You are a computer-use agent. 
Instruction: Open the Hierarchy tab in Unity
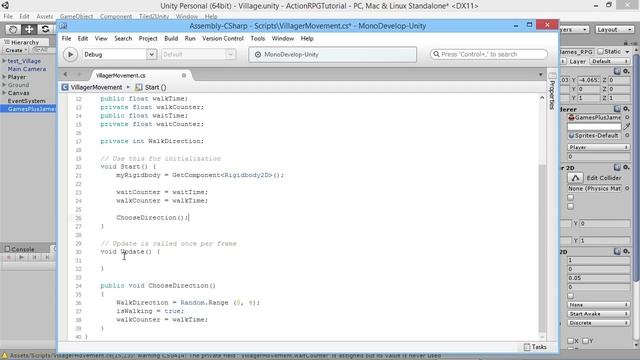click(x=22, y=42)
